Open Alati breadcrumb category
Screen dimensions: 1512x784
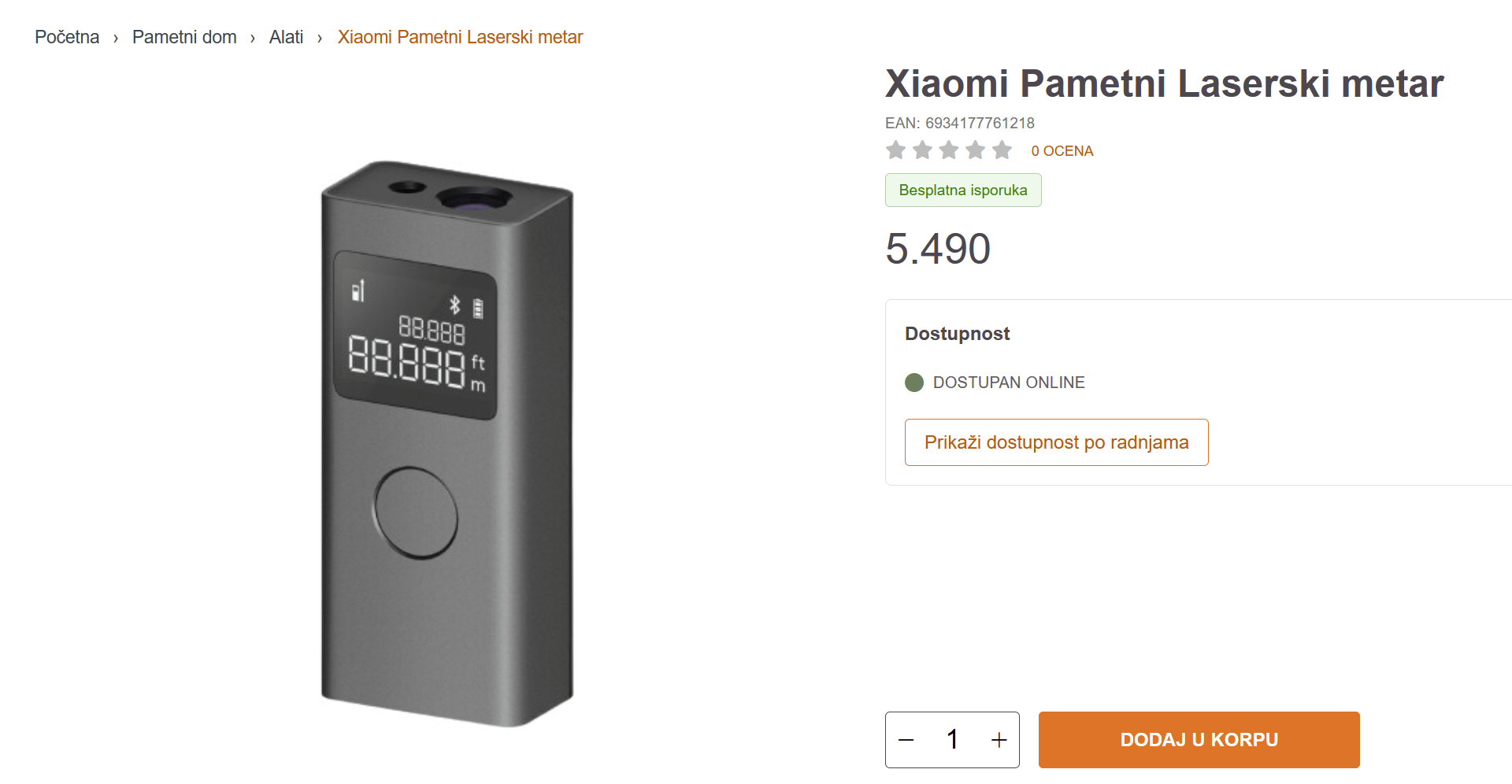coord(286,37)
